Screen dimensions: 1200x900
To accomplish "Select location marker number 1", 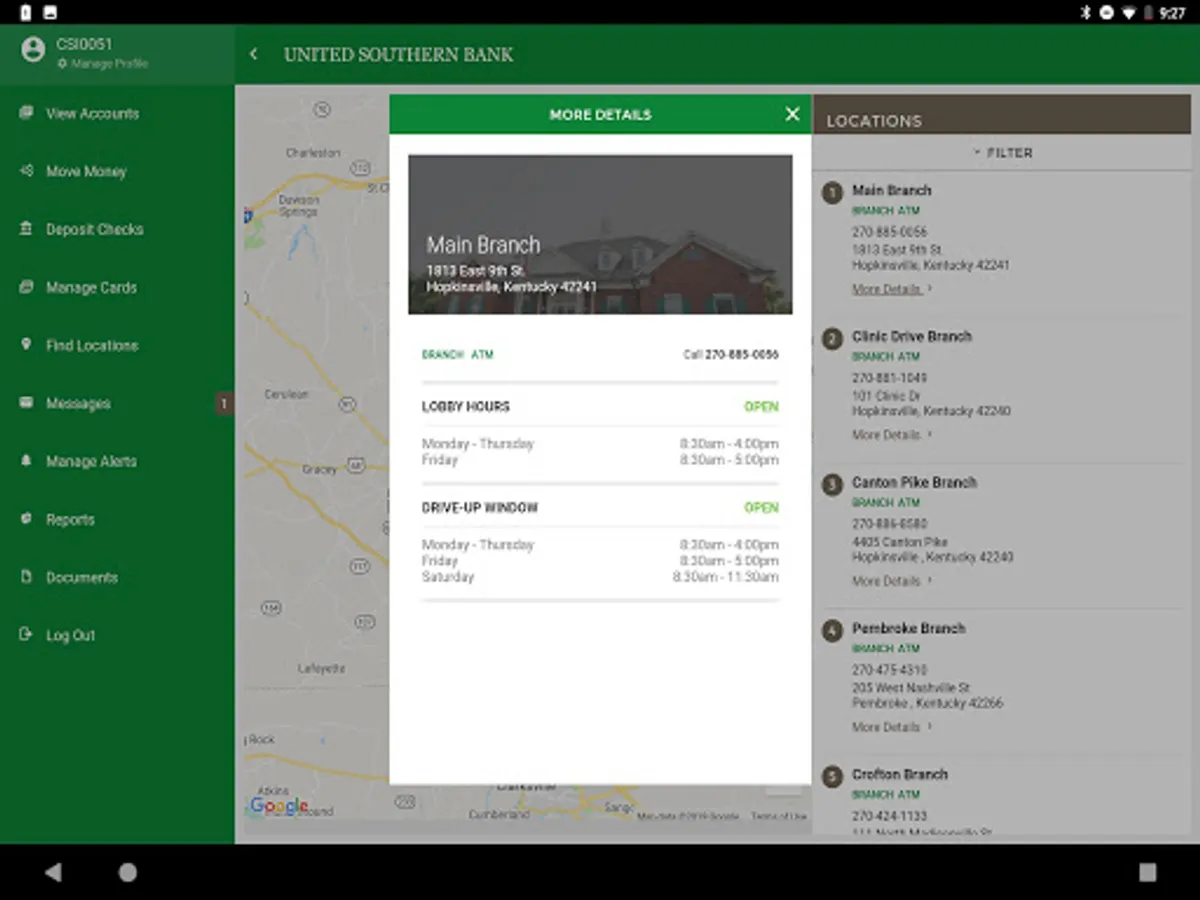I will [832, 192].
